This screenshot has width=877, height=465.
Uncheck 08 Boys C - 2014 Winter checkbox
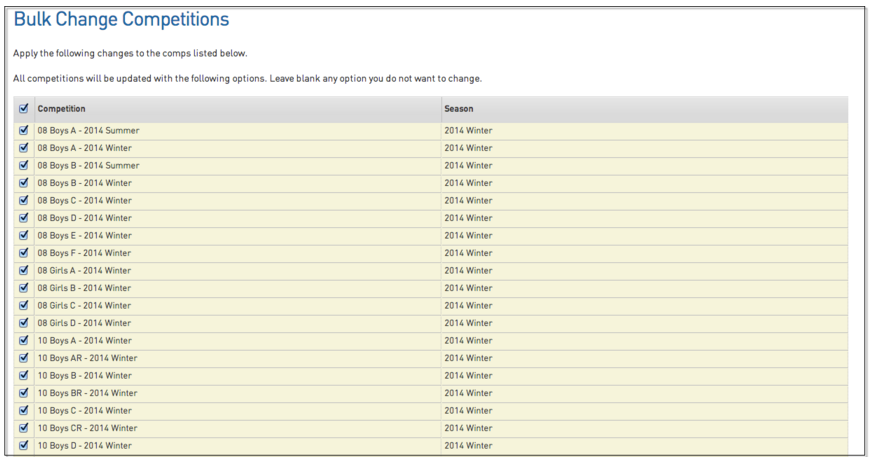tap(23, 200)
